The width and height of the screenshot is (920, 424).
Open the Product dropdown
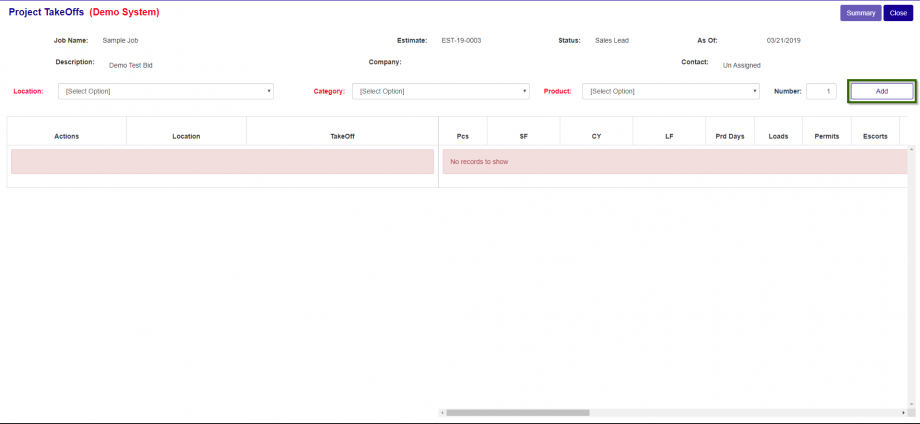point(671,91)
